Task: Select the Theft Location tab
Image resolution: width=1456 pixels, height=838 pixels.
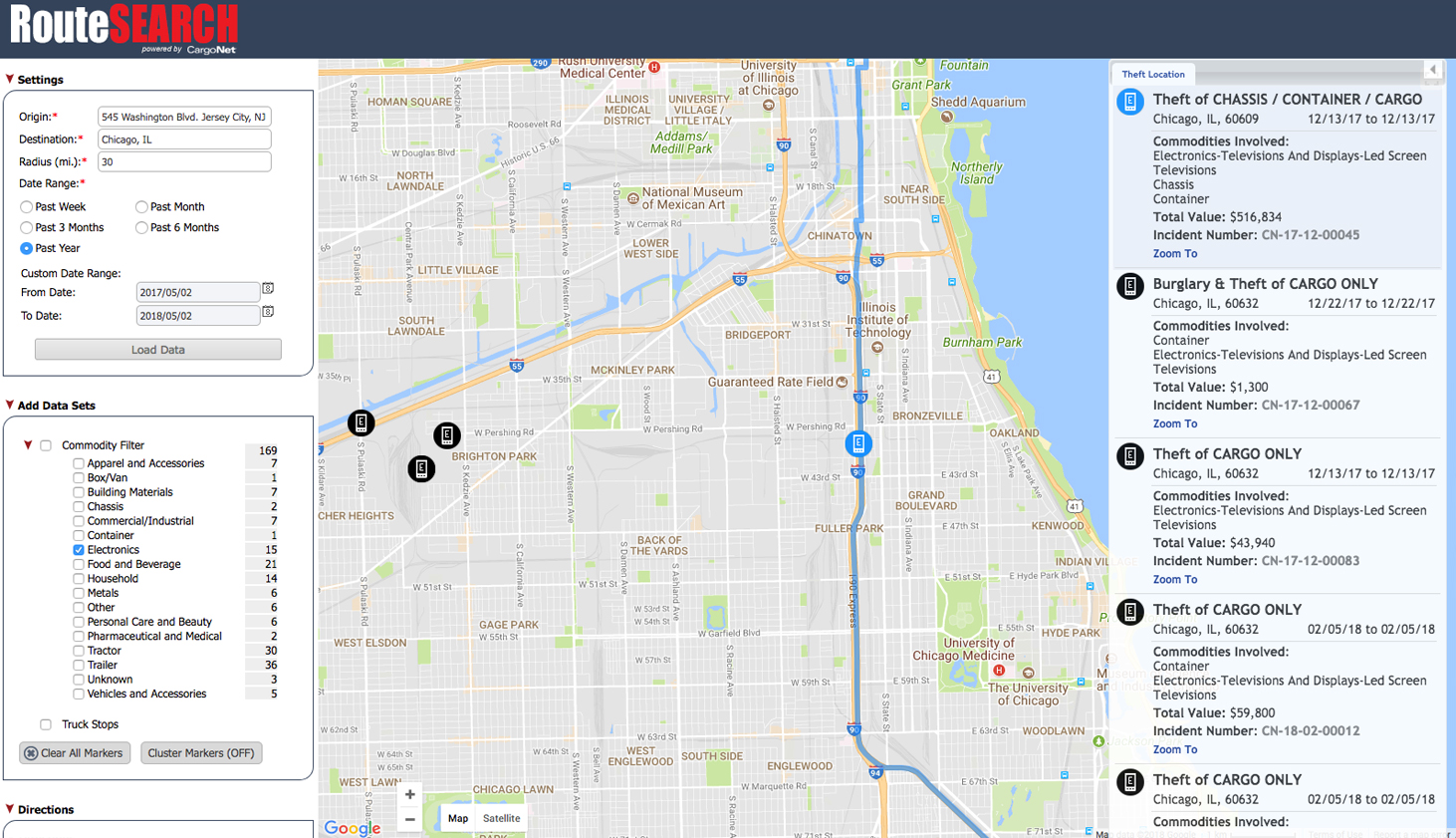Action: tap(1153, 74)
